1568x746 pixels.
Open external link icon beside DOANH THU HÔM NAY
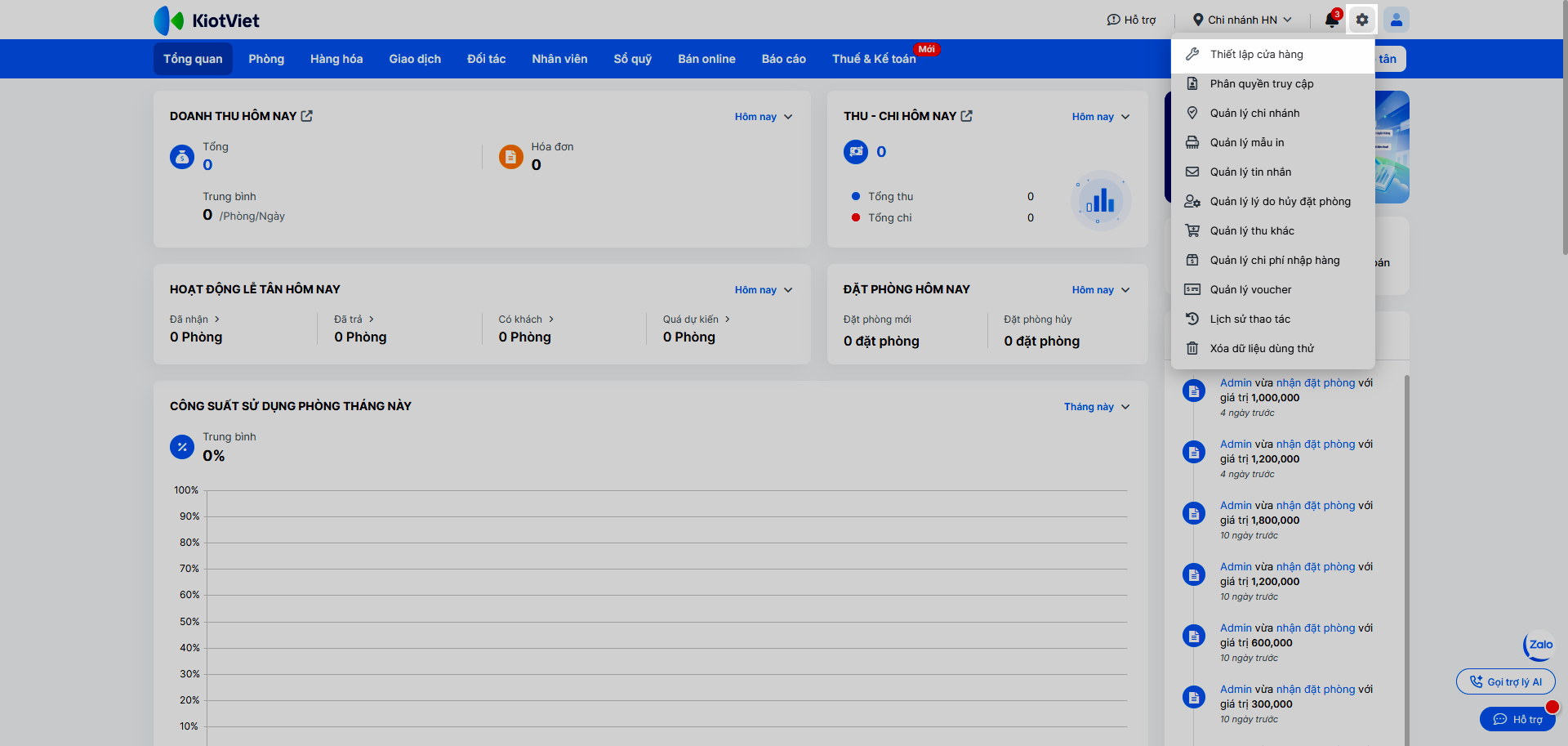pos(307,116)
